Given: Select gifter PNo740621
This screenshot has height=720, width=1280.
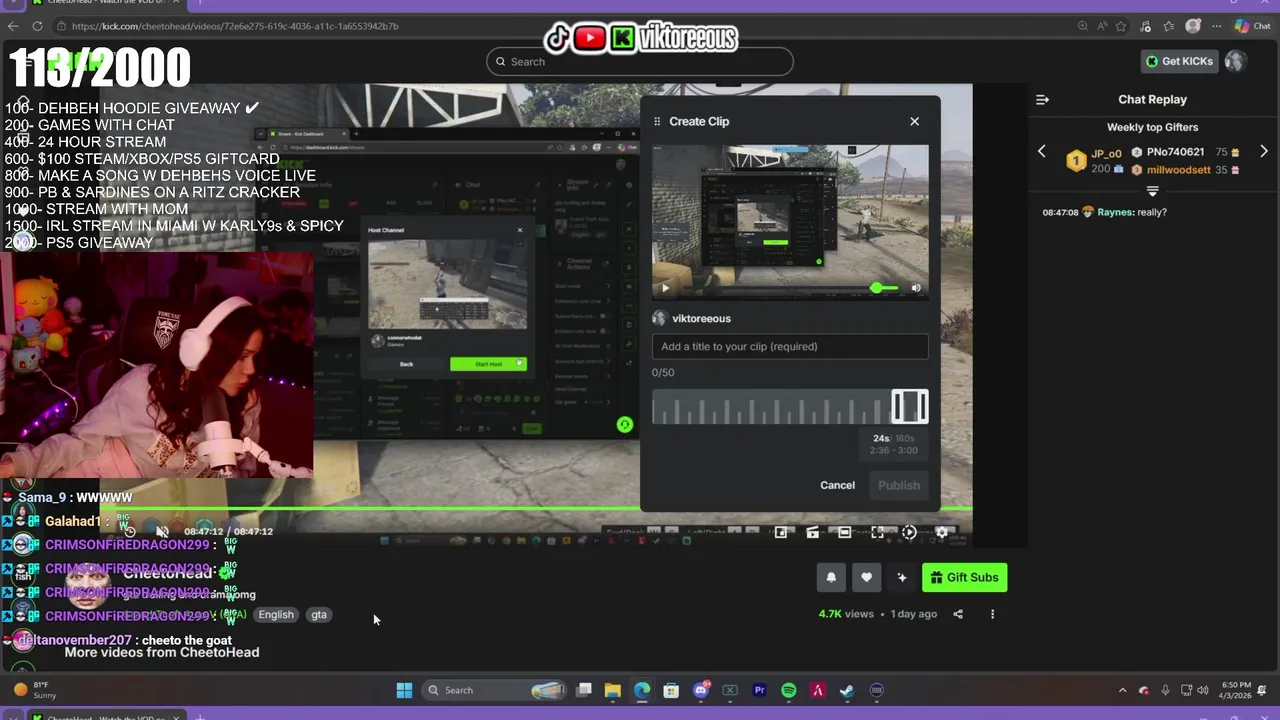Looking at the screenshot, I should (1175, 152).
